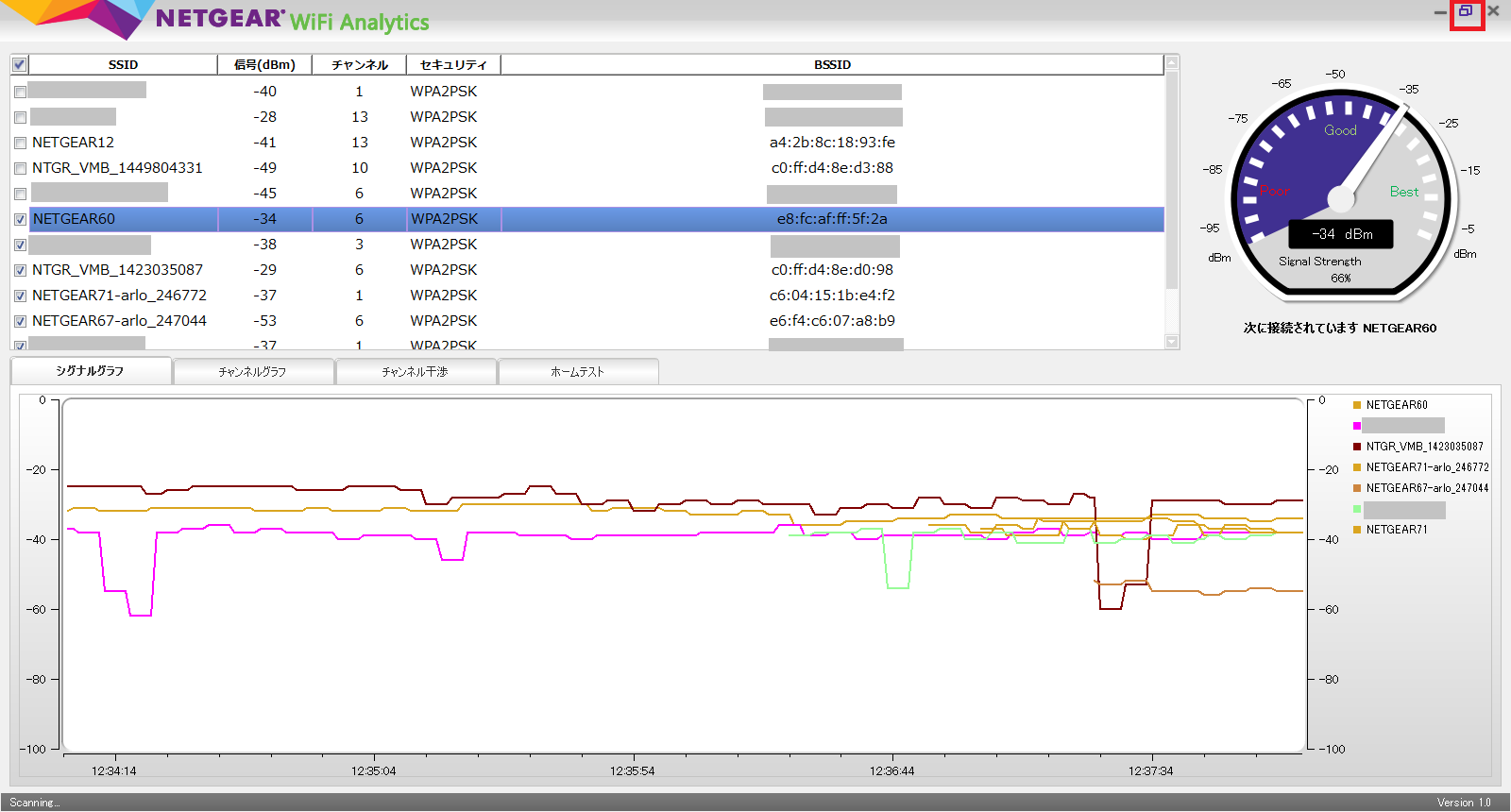Click the -34 dBm gauge readout
Viewport: 1511px width, 812px height.
pyautogui.click(x=1341, y=234)
